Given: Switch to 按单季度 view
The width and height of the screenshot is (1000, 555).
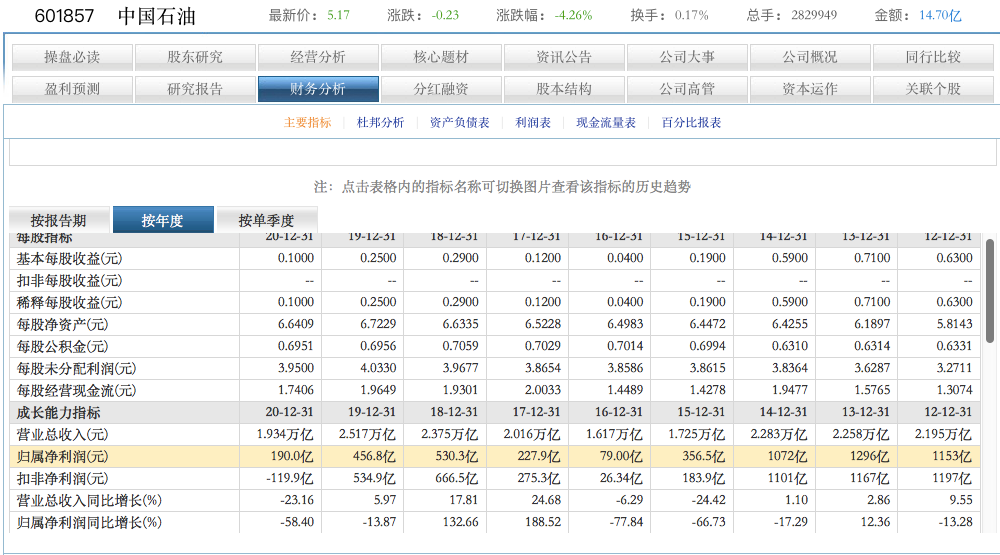Looking at the screenshot, I should coord(267,220).
